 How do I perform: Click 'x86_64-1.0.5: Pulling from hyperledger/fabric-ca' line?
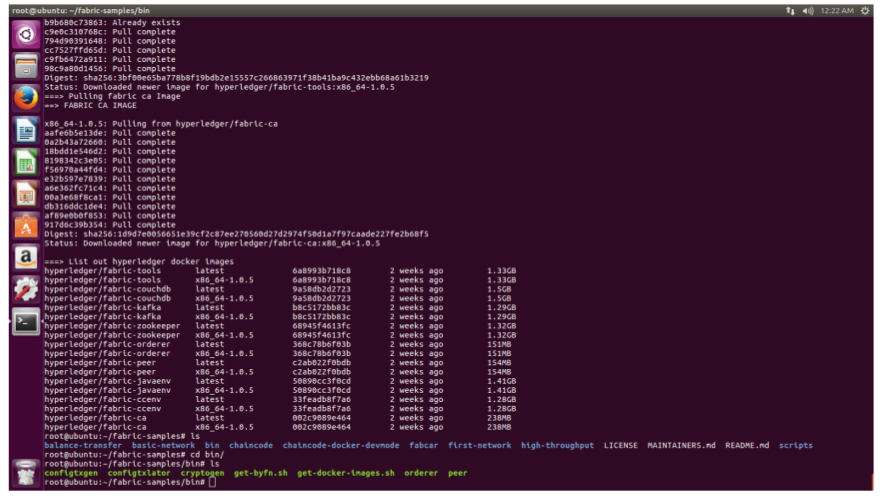click(x=161, y=124)
